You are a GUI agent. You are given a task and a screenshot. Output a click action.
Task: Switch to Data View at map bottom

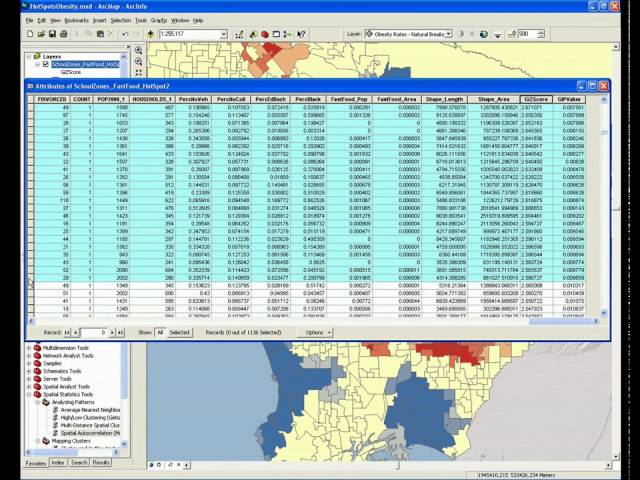152,465
